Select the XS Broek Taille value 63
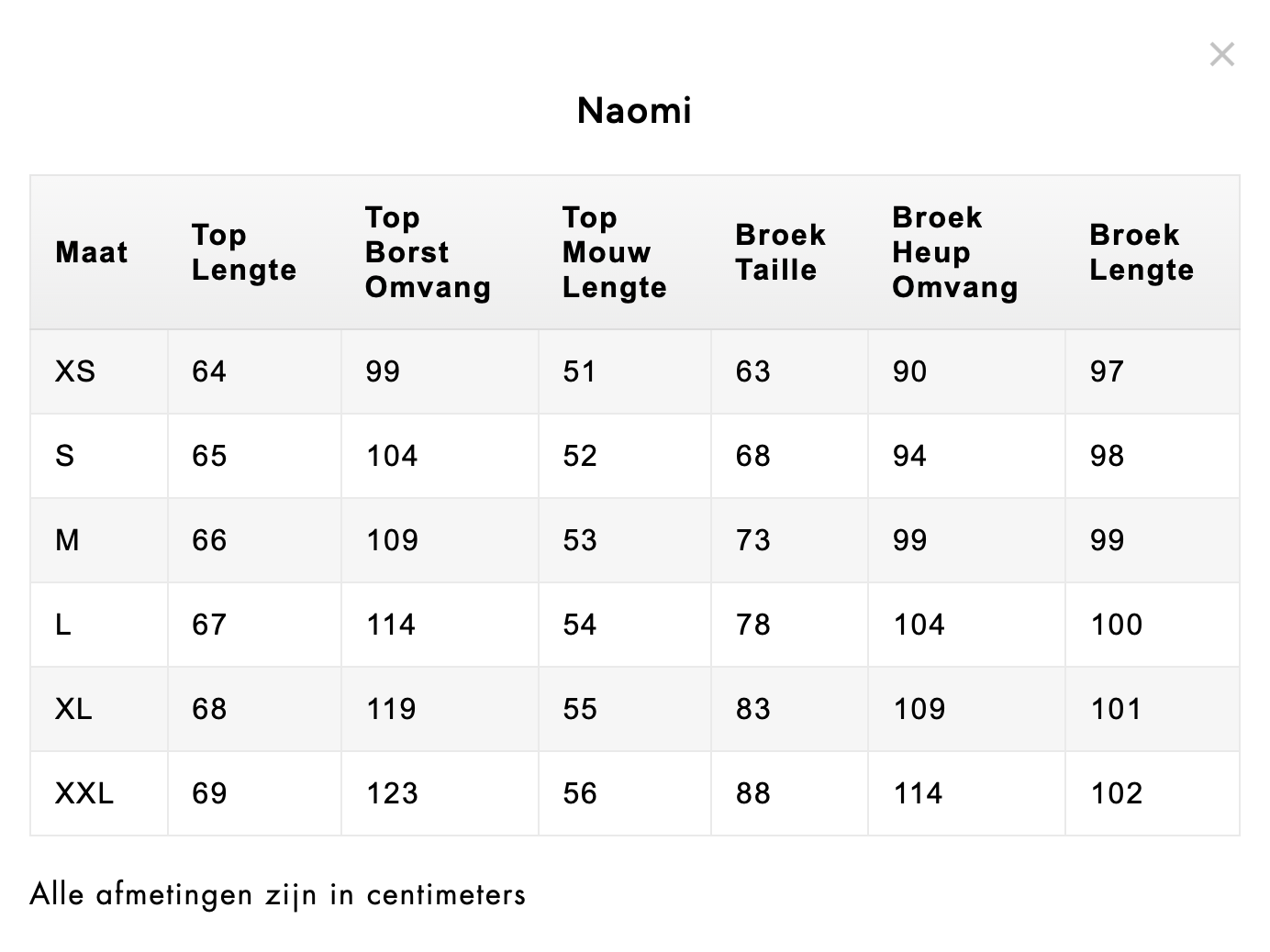This screenshot has width=1270, height=952. click(752, 371)
